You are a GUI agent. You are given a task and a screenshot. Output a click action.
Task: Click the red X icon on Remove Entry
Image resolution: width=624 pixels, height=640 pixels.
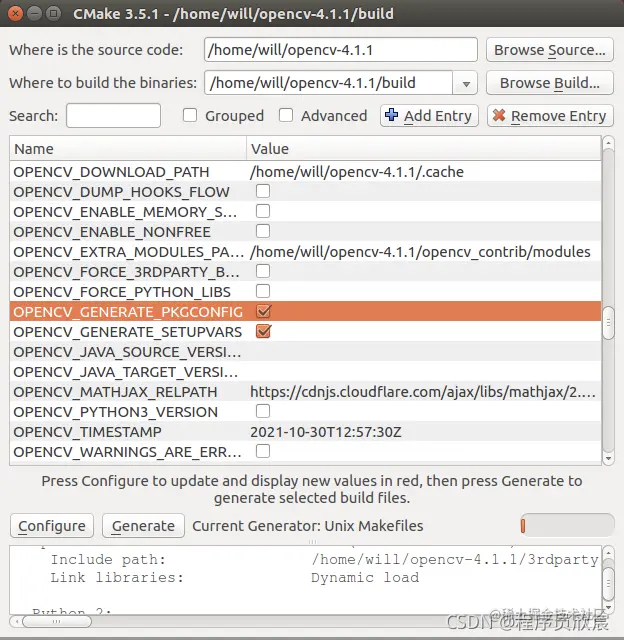tap(499, 115)
